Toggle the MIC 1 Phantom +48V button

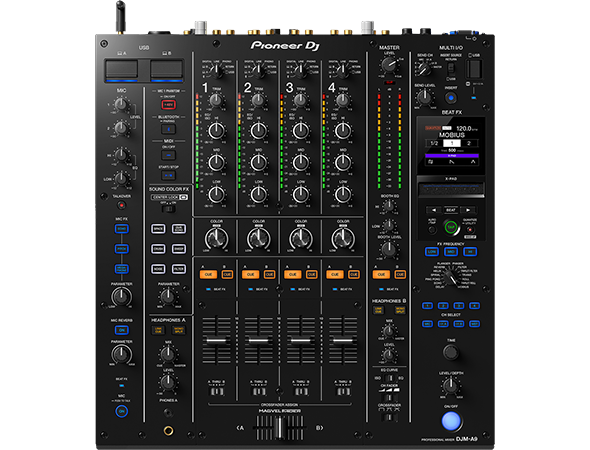click(x=169, y=104)
